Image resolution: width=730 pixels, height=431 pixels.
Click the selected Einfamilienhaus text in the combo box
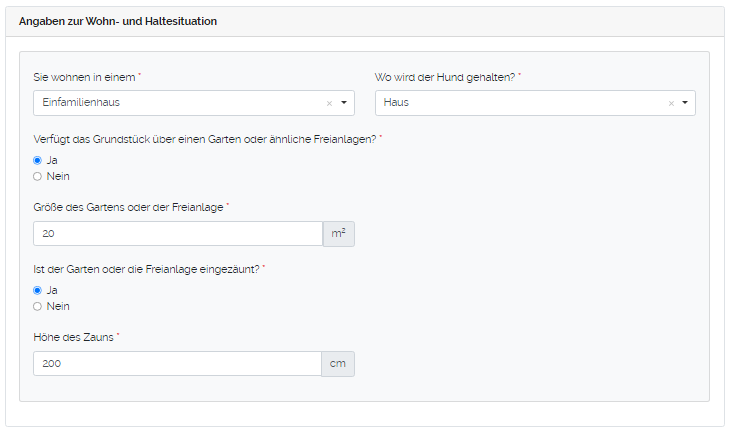point(81,103)
